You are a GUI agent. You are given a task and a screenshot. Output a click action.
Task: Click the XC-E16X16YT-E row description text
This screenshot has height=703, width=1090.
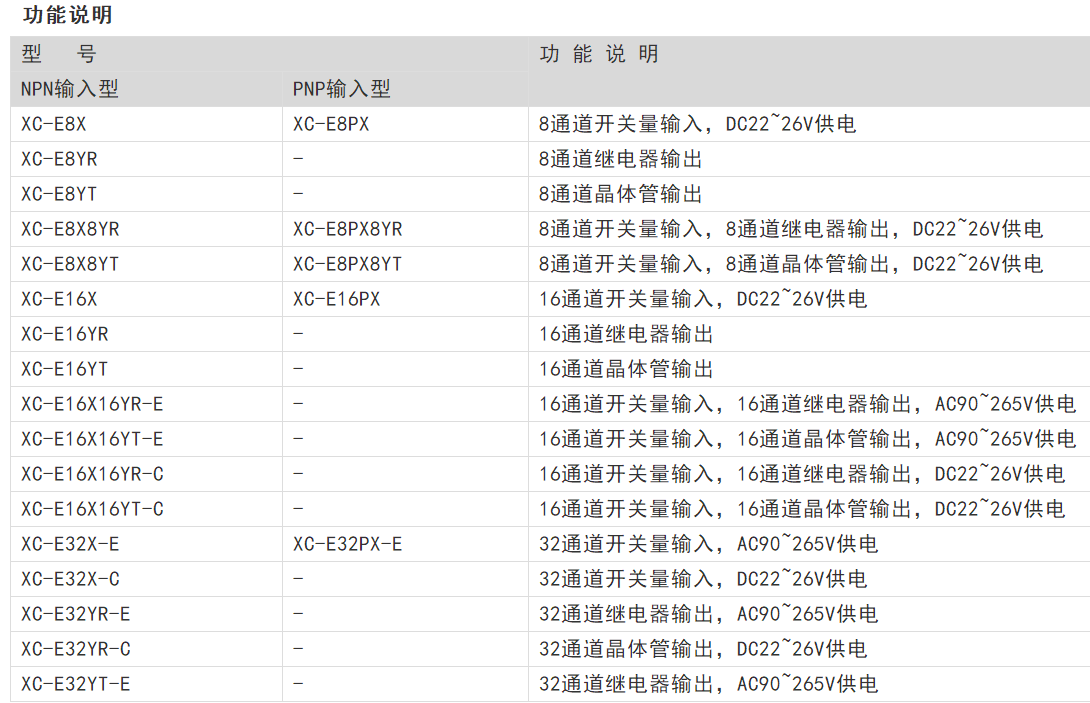pyautogui.click(x=807, y=439)
